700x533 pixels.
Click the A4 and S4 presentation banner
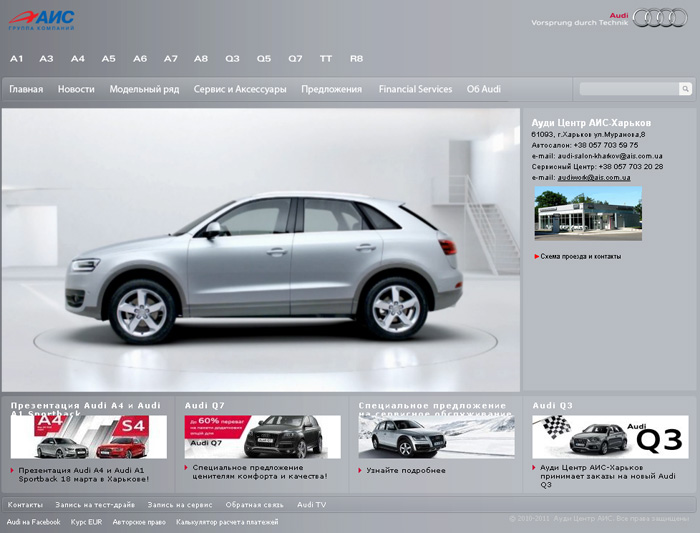coord(89,437)
